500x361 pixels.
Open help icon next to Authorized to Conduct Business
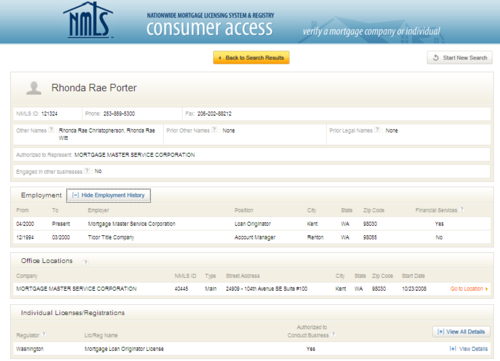(x=333, y=334)
